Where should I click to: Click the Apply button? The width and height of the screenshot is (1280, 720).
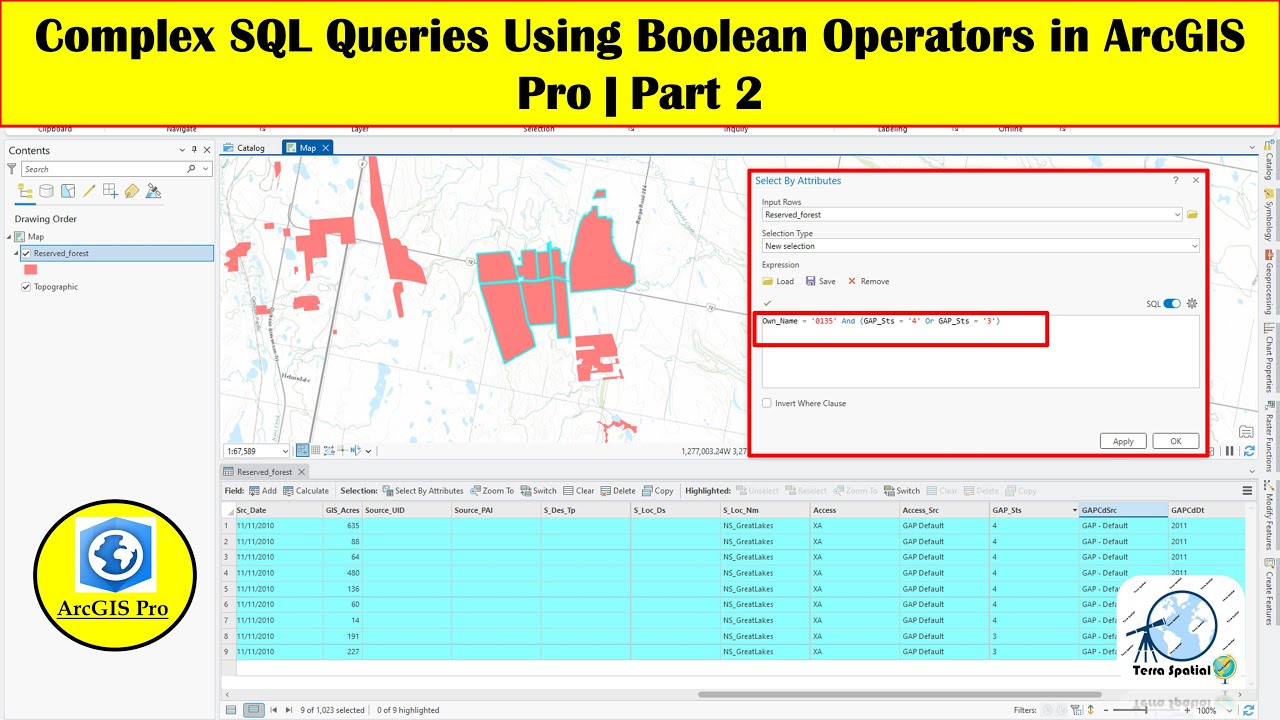tap(1123, 441)
